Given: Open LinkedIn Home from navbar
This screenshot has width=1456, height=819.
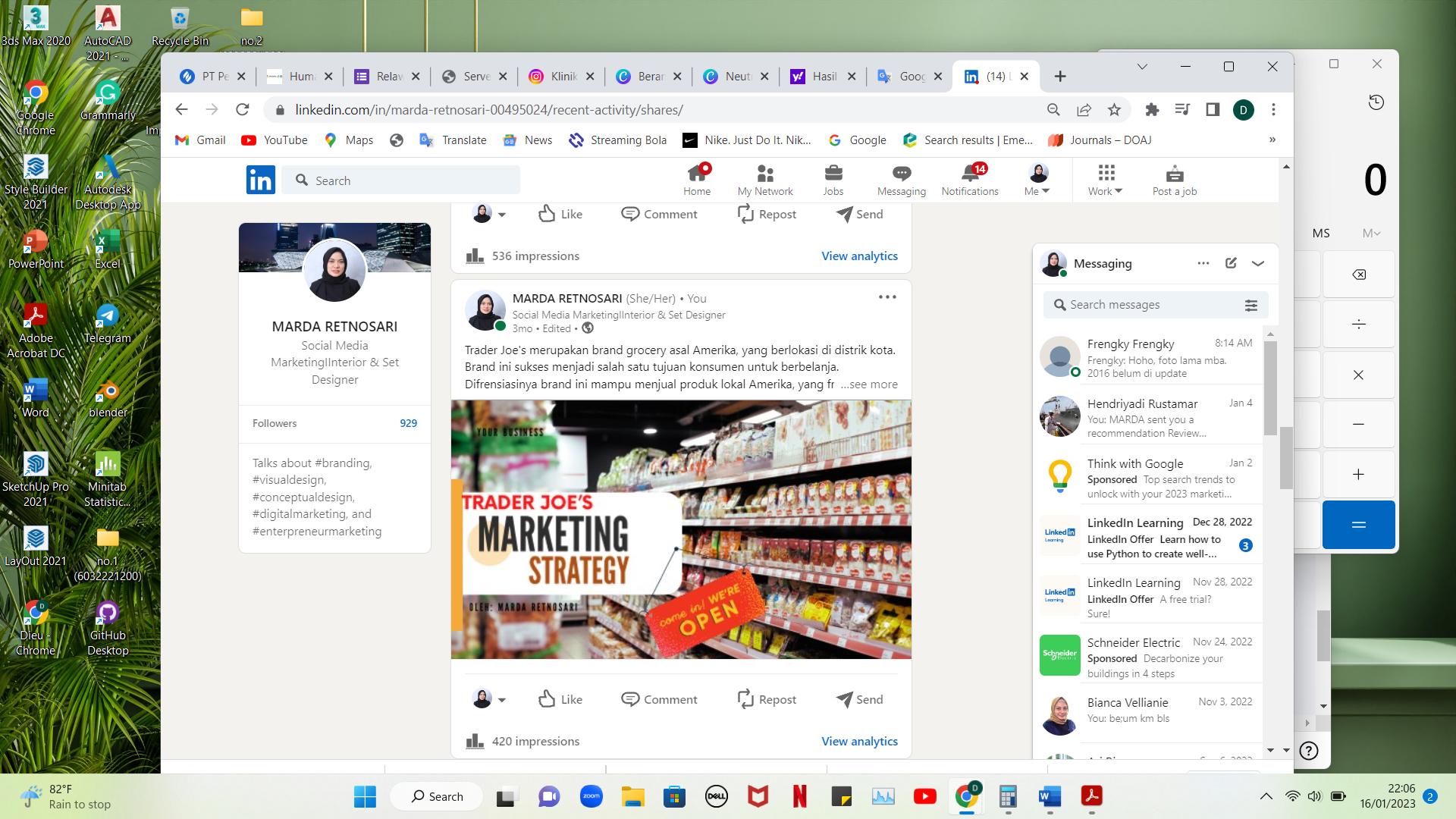Looking at the screenshot, I should [x=696, y=180].
